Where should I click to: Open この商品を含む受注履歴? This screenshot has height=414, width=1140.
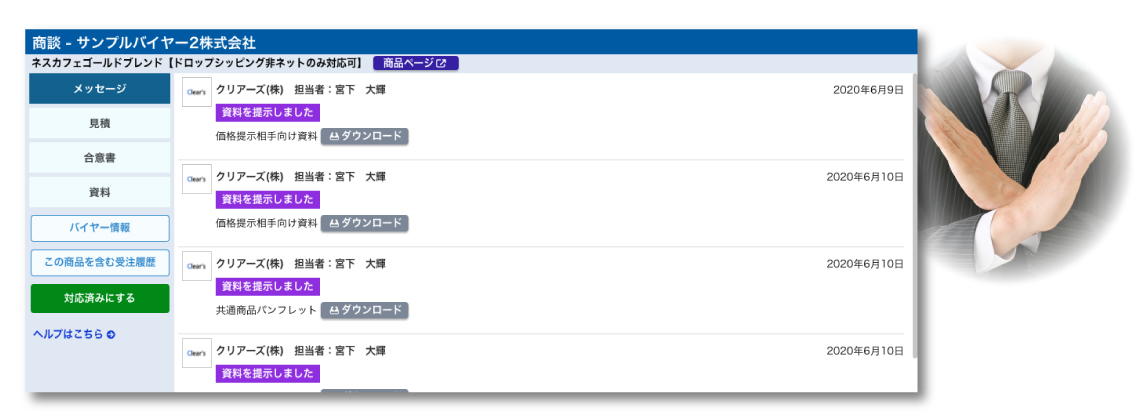click(100, 262)
